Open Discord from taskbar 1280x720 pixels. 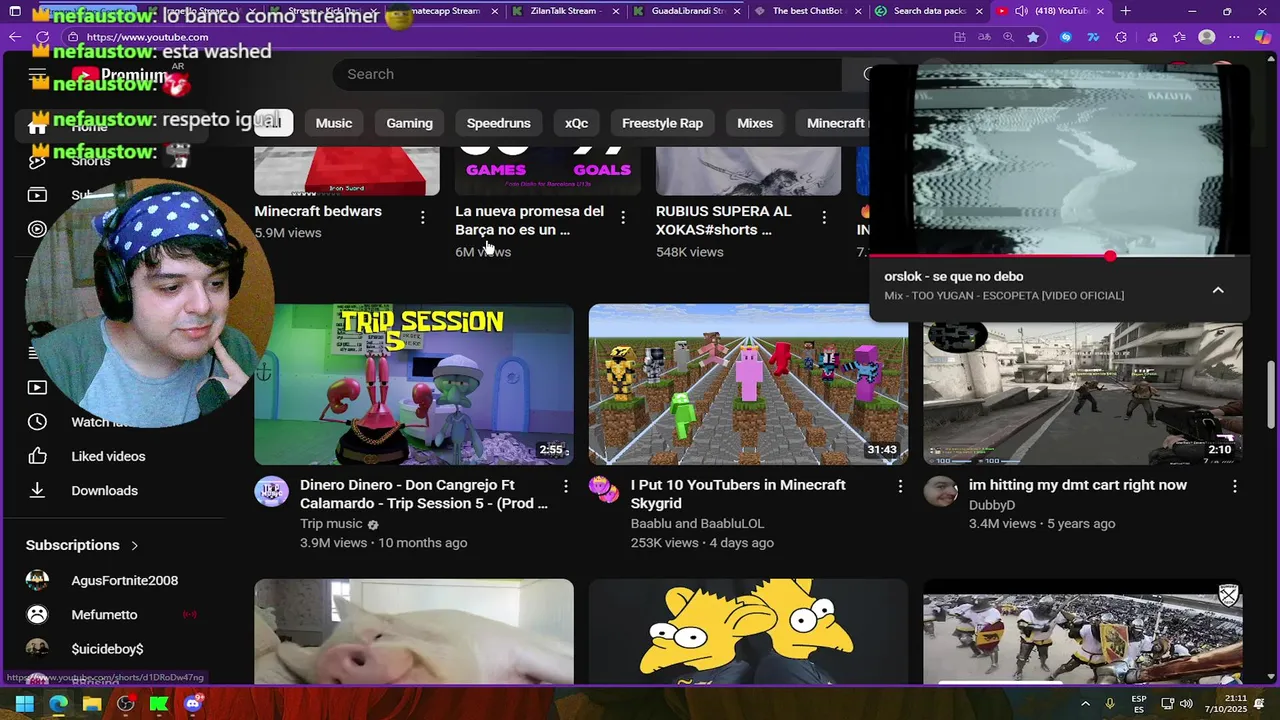click(193, 704)
